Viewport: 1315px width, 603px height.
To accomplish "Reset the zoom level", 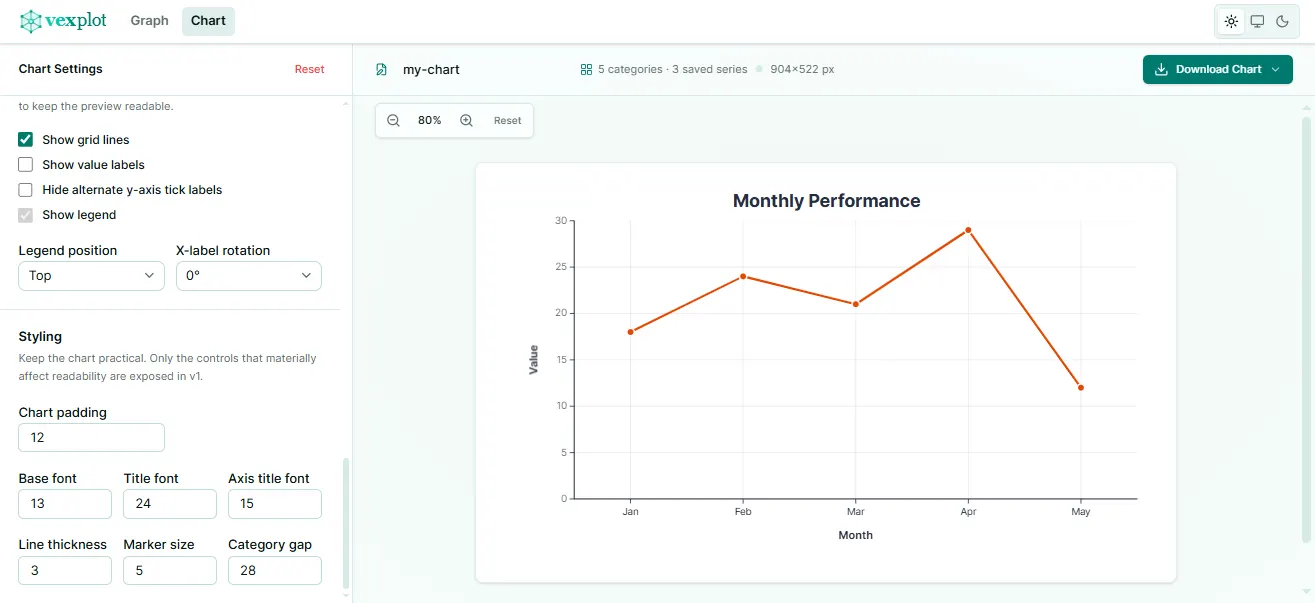I will pyautogui.click(x=507, y=120).
